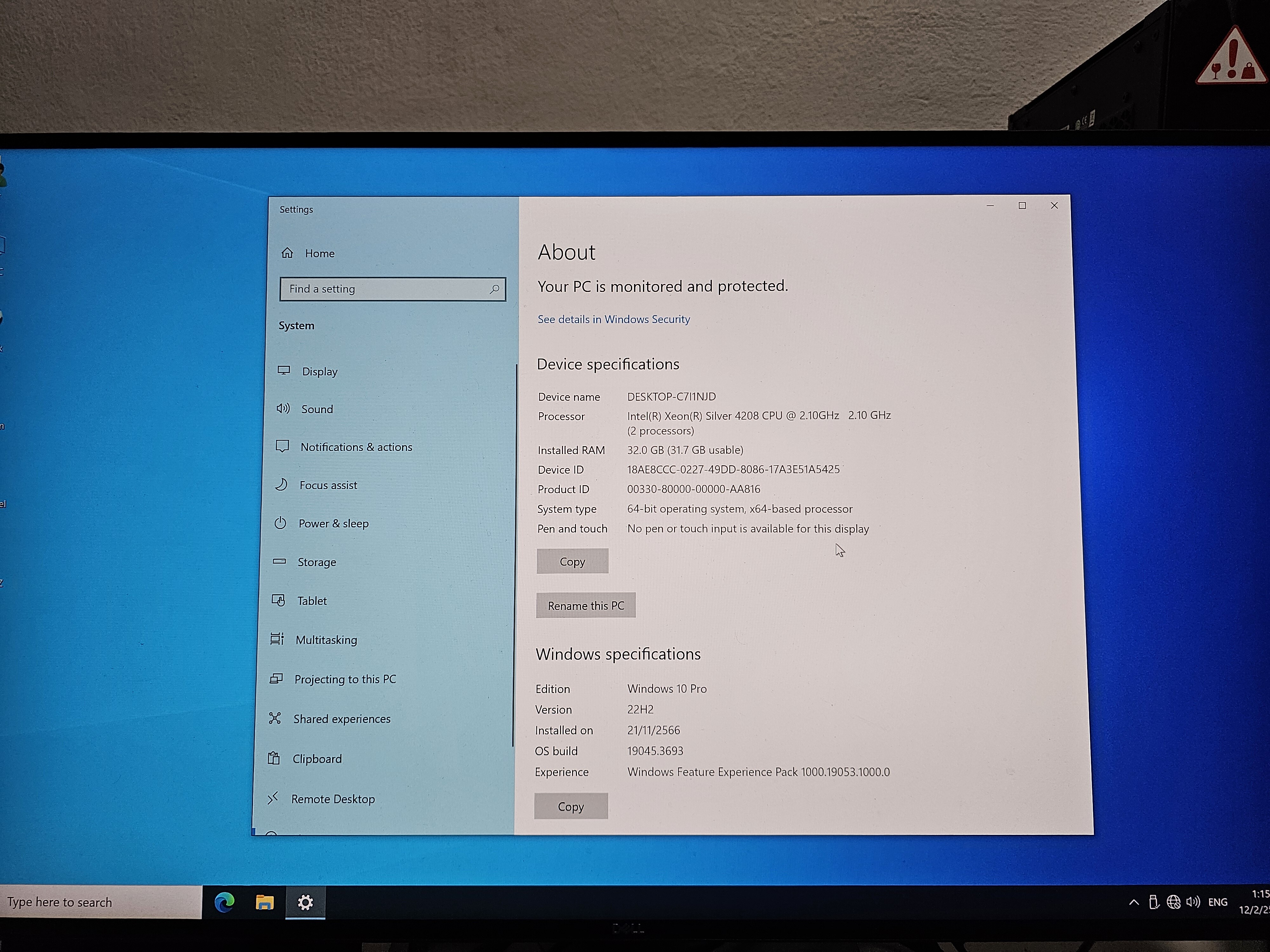1270x952 pixels.
Task: Open the Tablet settings page
Action: pos(312,601)
